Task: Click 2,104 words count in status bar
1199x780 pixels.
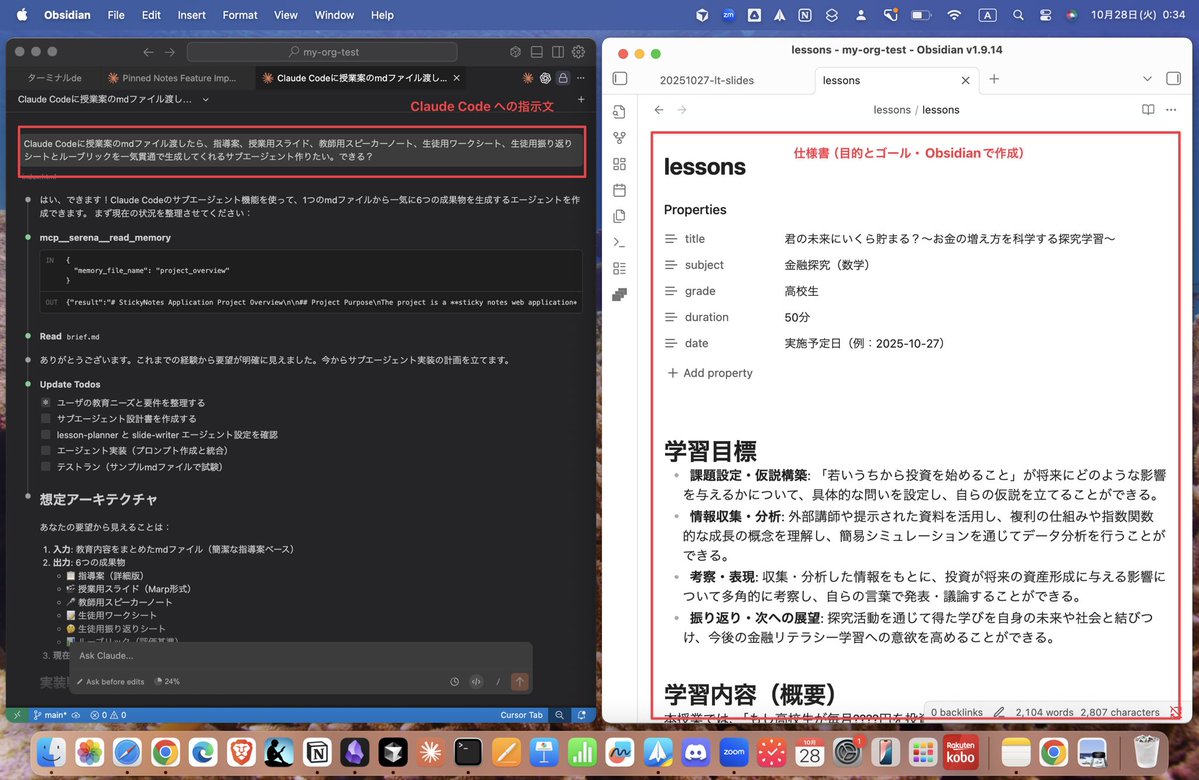Action: coord(1044,712)
